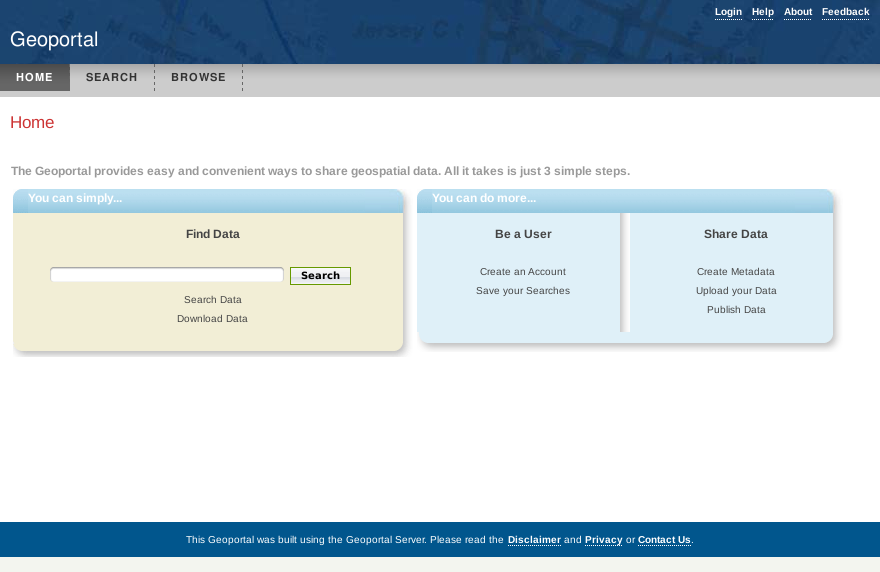Click Upload your Data link
880x572 pixels.
736,291
